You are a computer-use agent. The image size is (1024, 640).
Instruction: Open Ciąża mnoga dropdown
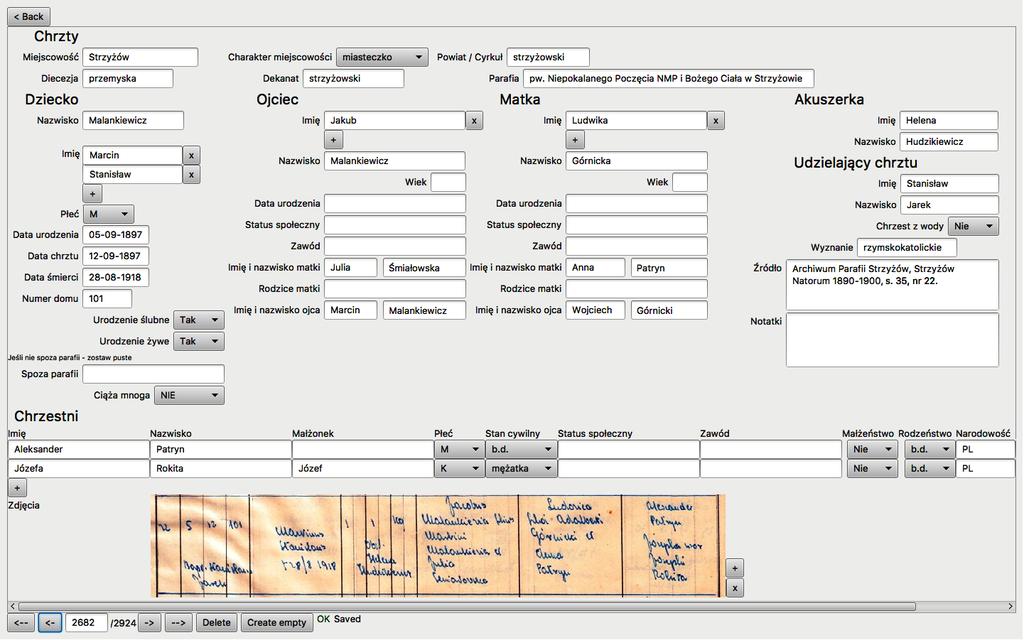pos(189,396)
